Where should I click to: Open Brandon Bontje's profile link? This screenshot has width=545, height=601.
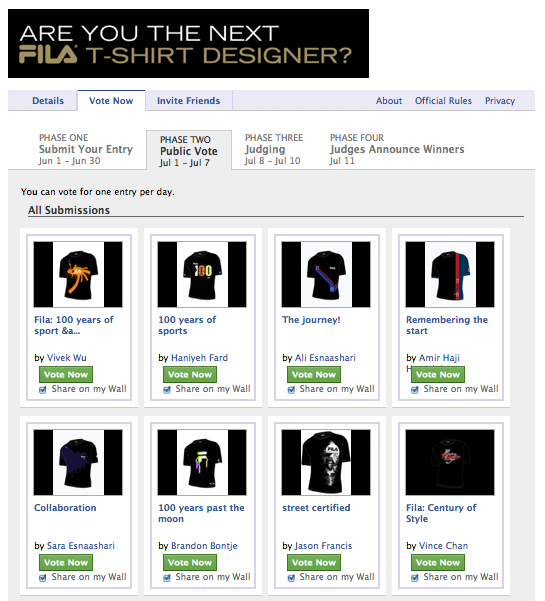coord(204,545)
